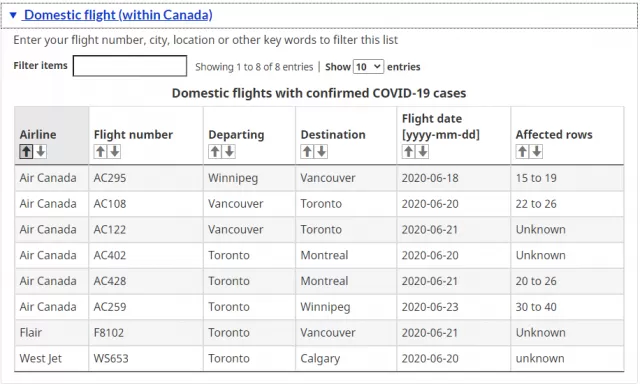This screenshot has height=384, width=640.
Task: Collapse the Domestic flight section triangle
Action: click(13, 16)
